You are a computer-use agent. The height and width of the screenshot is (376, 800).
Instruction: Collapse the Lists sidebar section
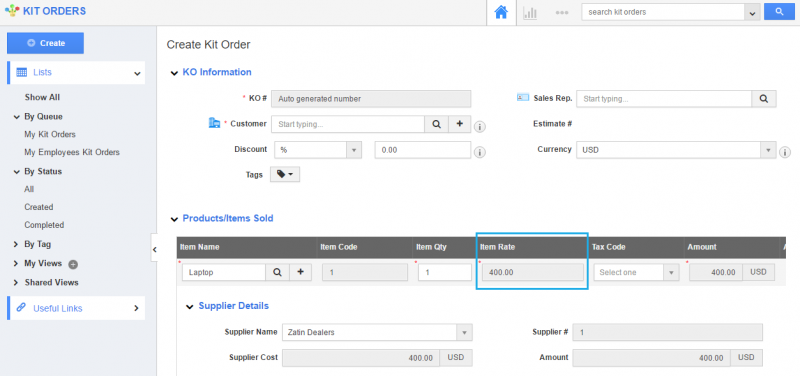137,73
